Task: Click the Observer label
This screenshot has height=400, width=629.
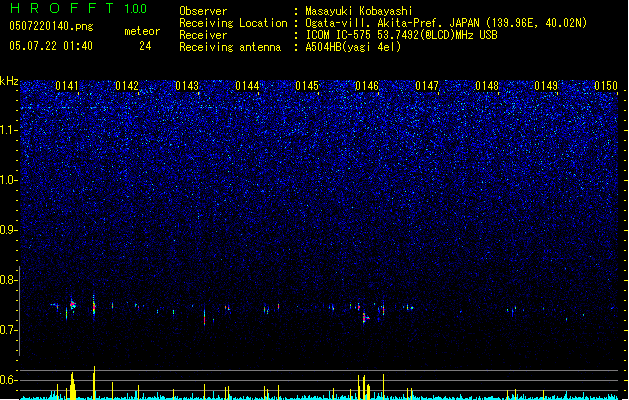Action: tap(203, 11)
